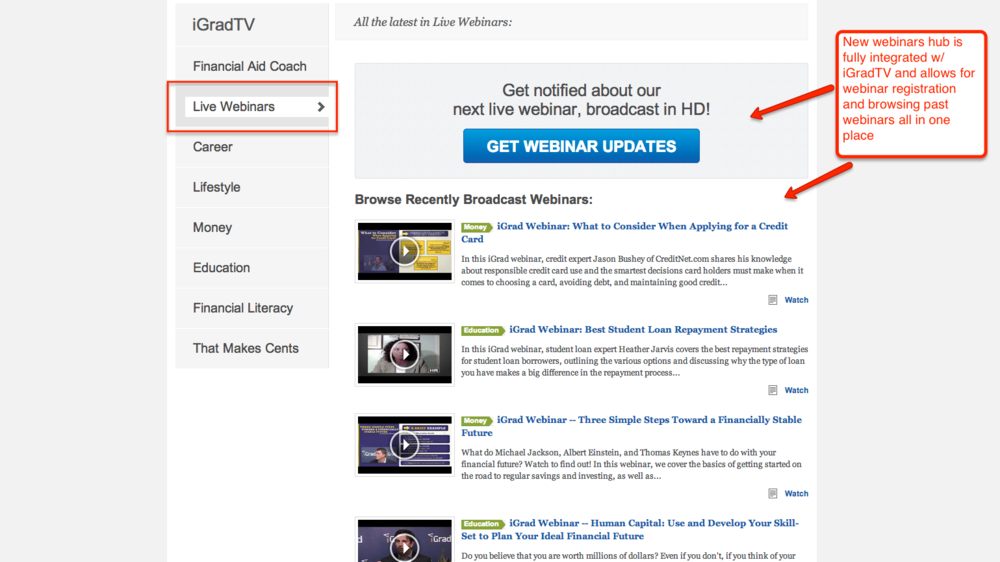Play the Student Loan Repayment webinar video
Viewport: 1000px width, 562px height.
click(x=404, y=354)
